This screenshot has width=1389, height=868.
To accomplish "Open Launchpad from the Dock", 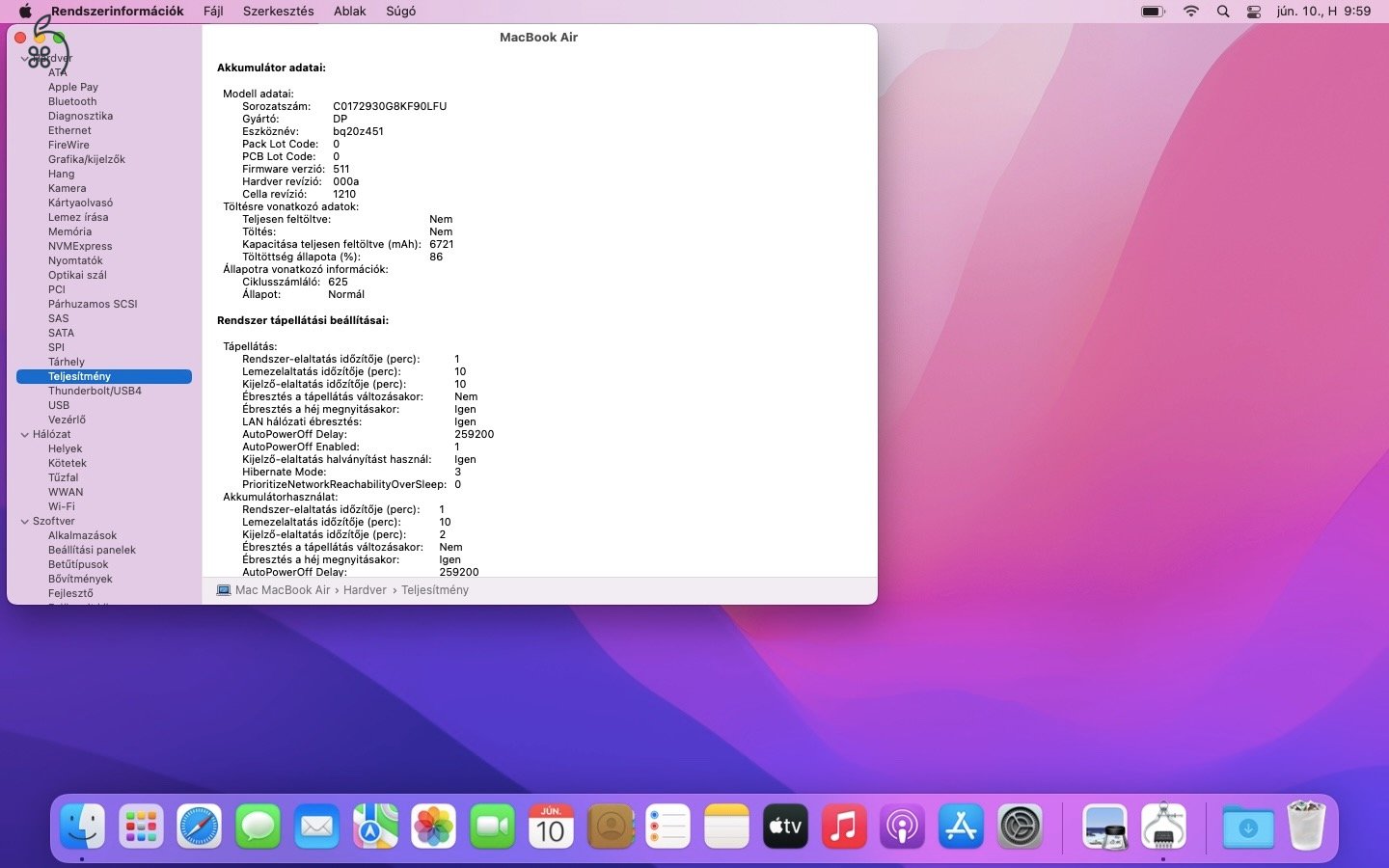I will click(x=141, y=827).
